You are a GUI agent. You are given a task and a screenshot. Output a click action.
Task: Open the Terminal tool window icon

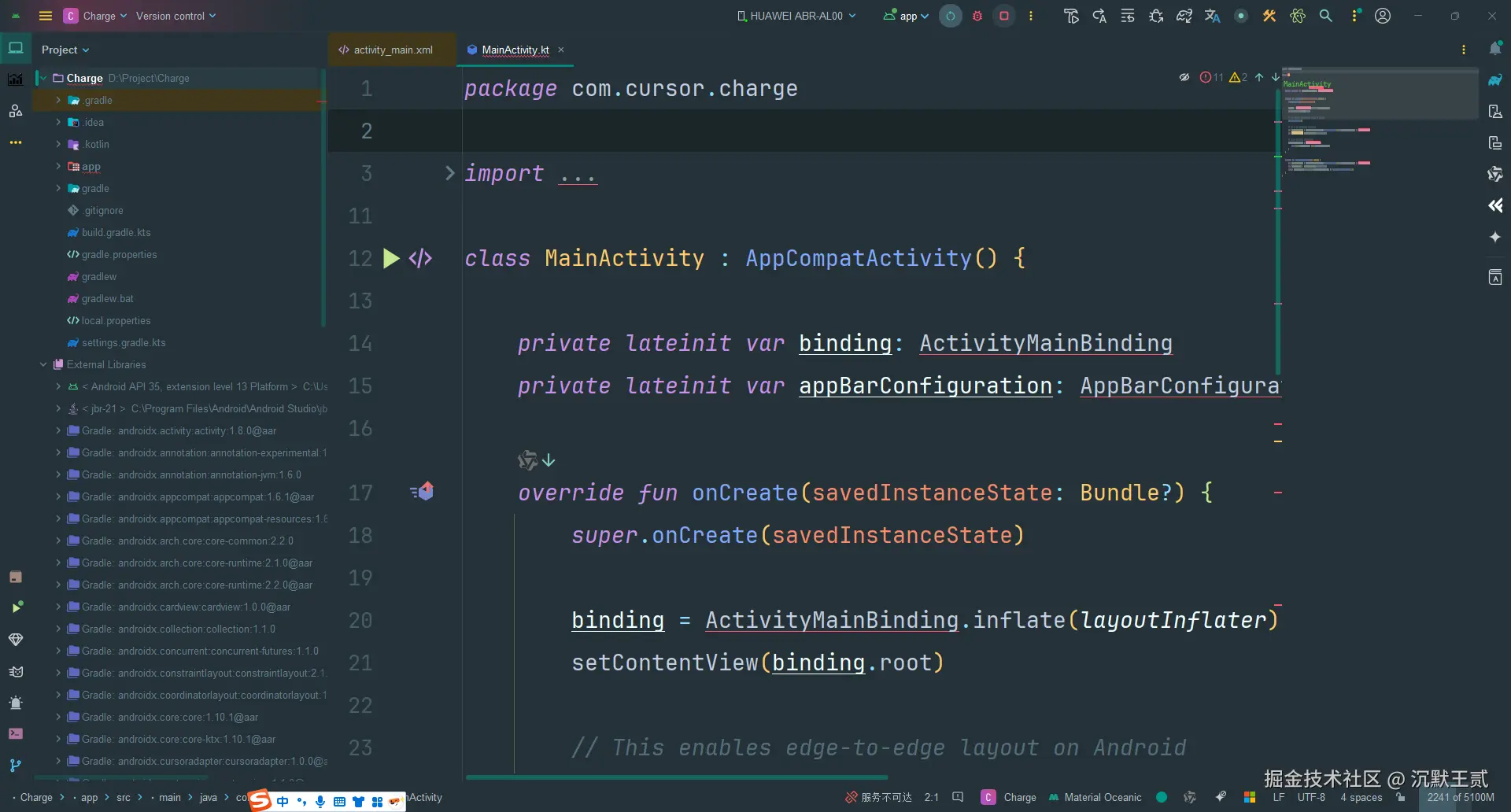pos(16,733)
